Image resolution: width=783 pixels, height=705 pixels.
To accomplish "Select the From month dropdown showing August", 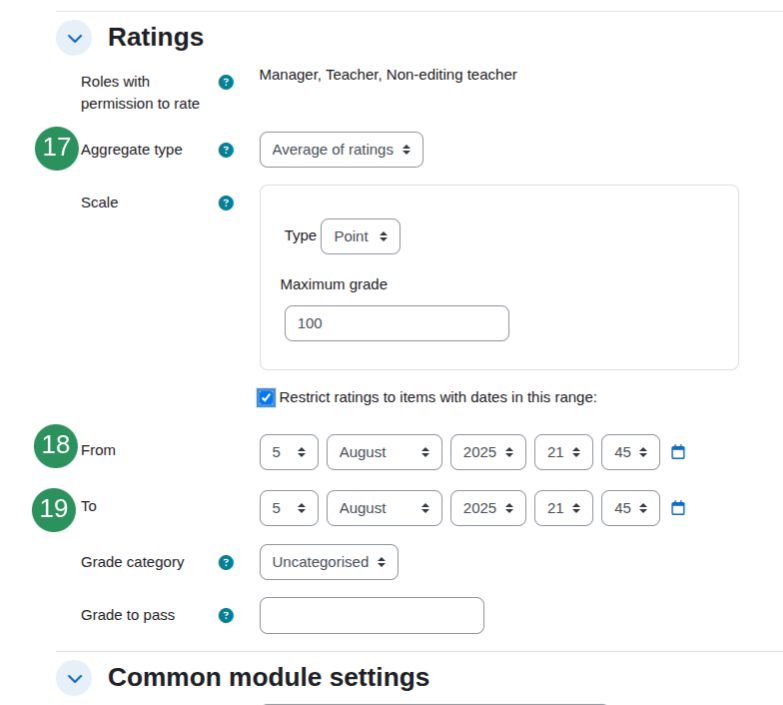I will click(384, 452).
